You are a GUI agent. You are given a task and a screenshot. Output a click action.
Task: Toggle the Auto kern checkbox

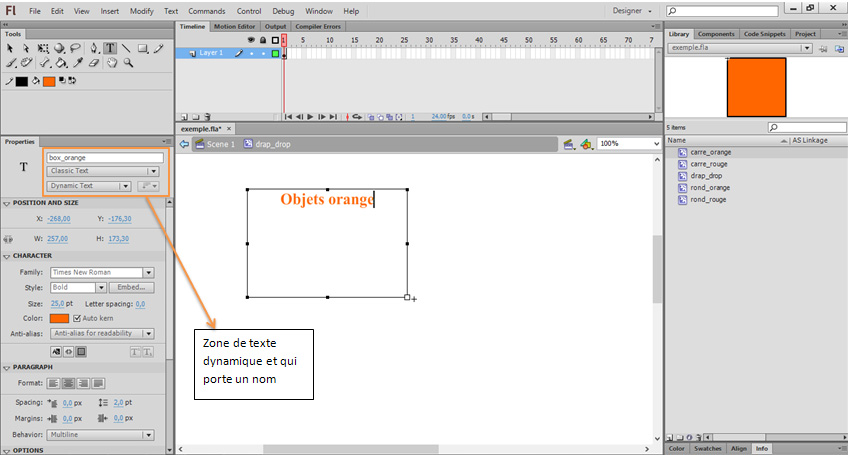pos(77,318)
